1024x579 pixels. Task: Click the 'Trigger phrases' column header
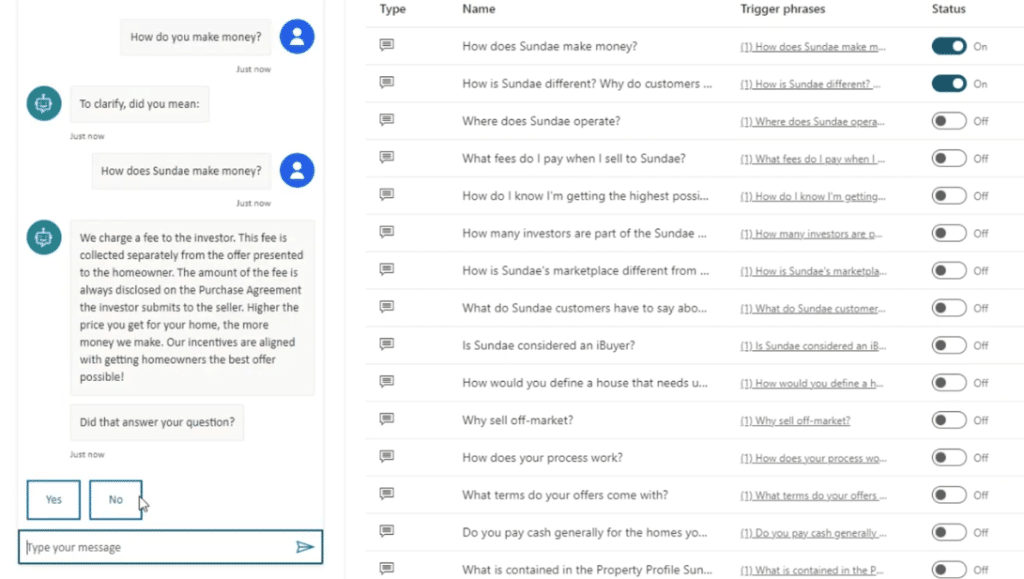tap(782, 9)
